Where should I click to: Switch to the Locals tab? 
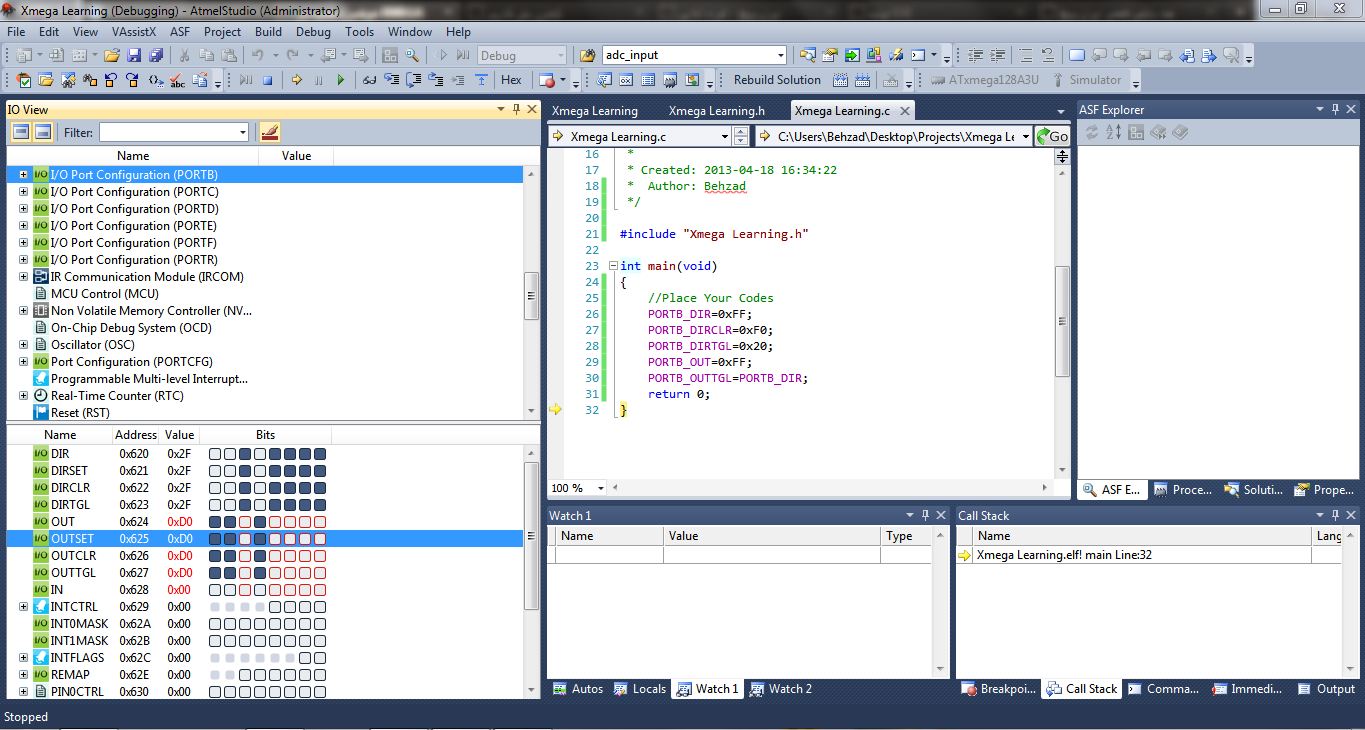(640, 689)
